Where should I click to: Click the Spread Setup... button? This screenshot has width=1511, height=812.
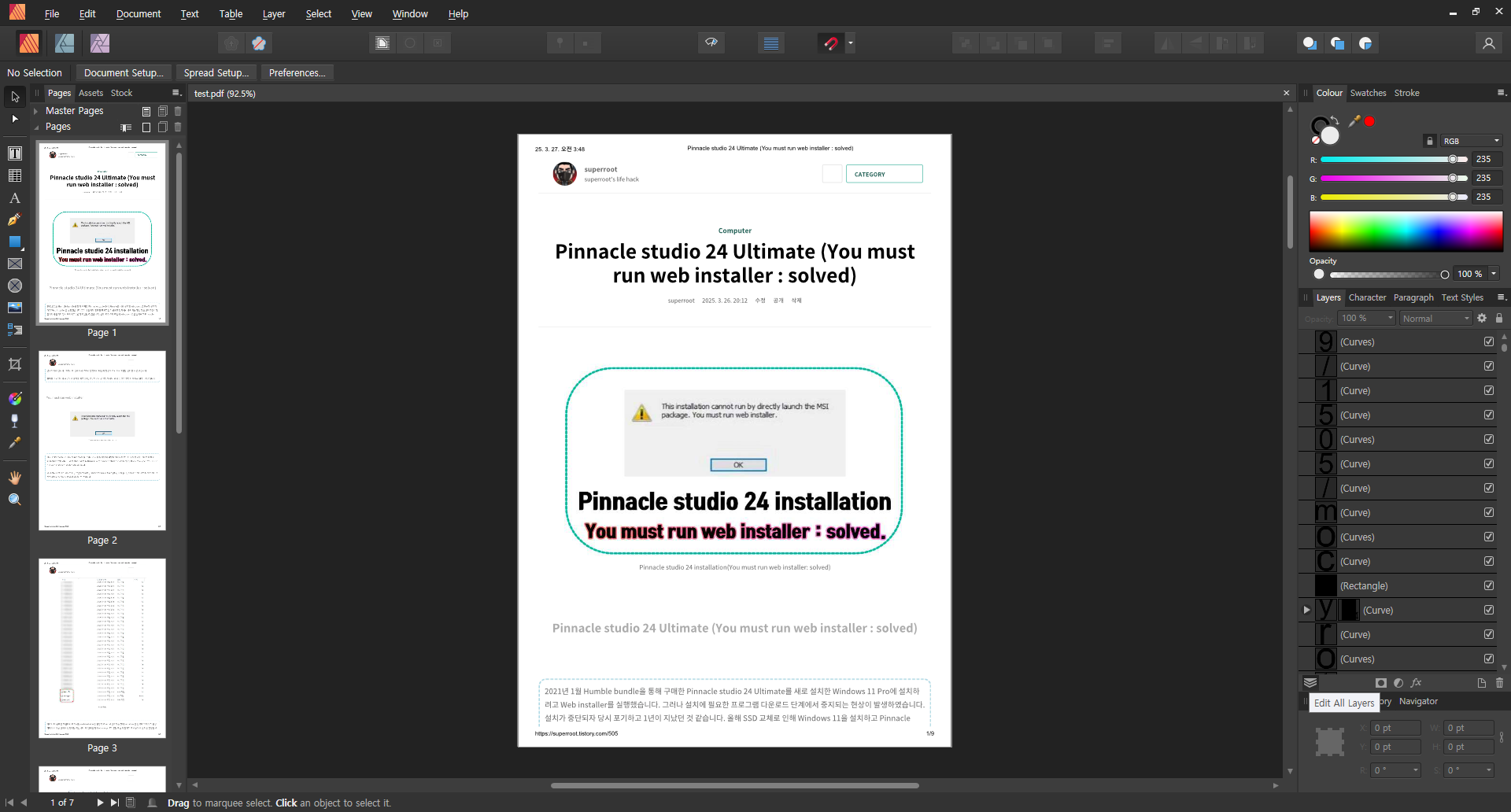click(x=216, y=72)
